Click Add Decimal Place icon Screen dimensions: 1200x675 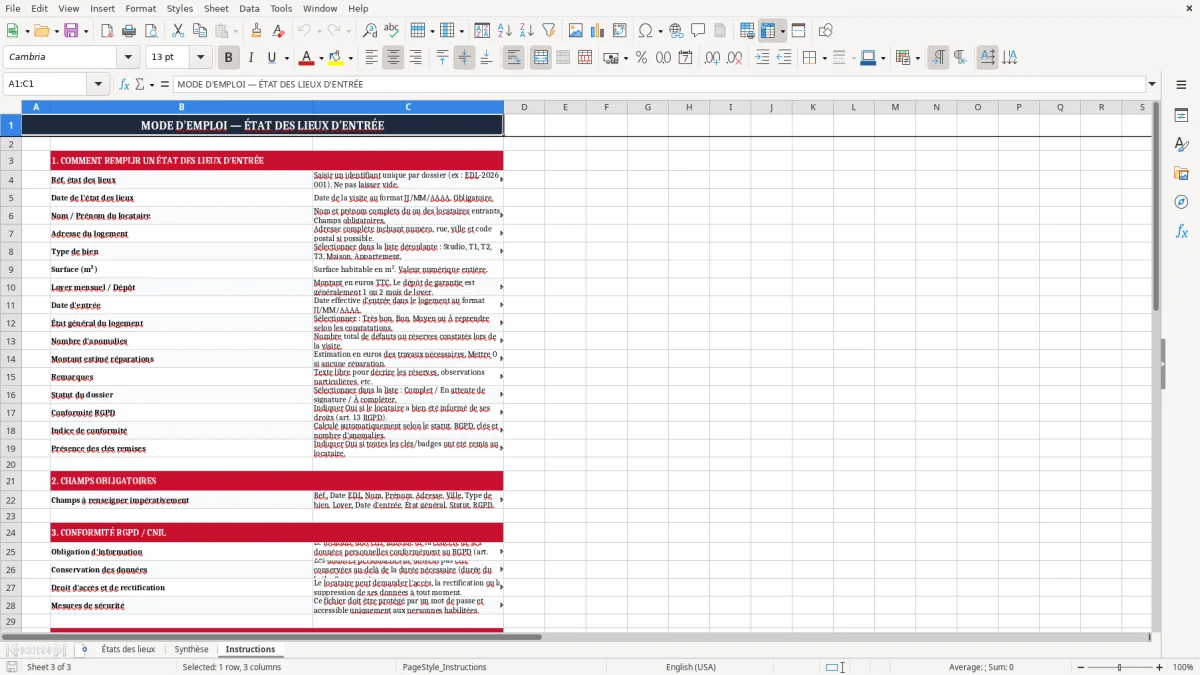pos(712,58)
